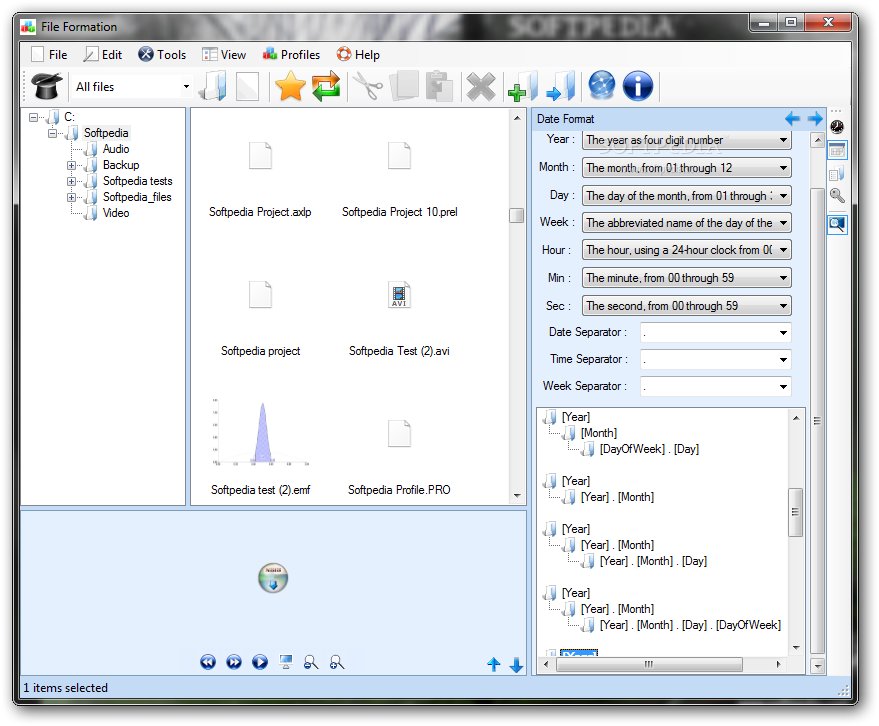Open the Week Separator dropdown
This screenshot has width=879, height=726.
(x=783, y=386)
